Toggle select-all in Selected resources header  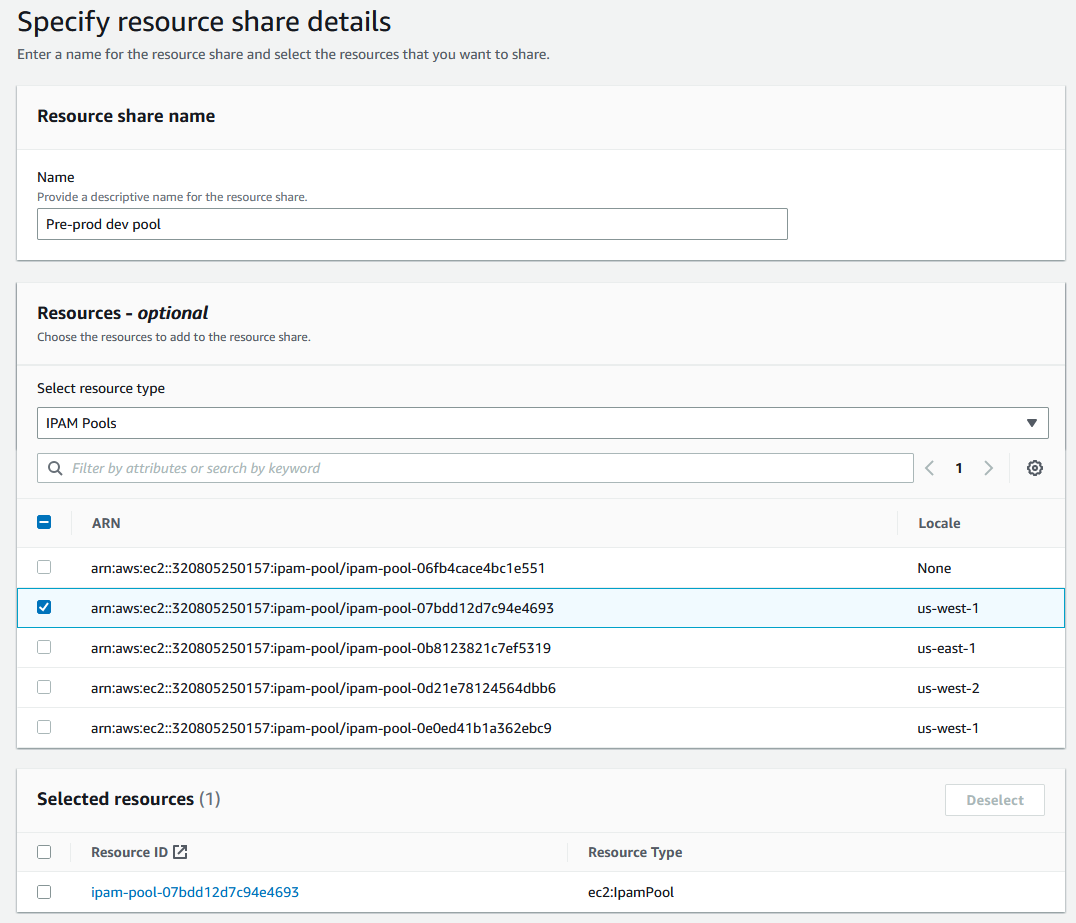click(x=43, y=851)
